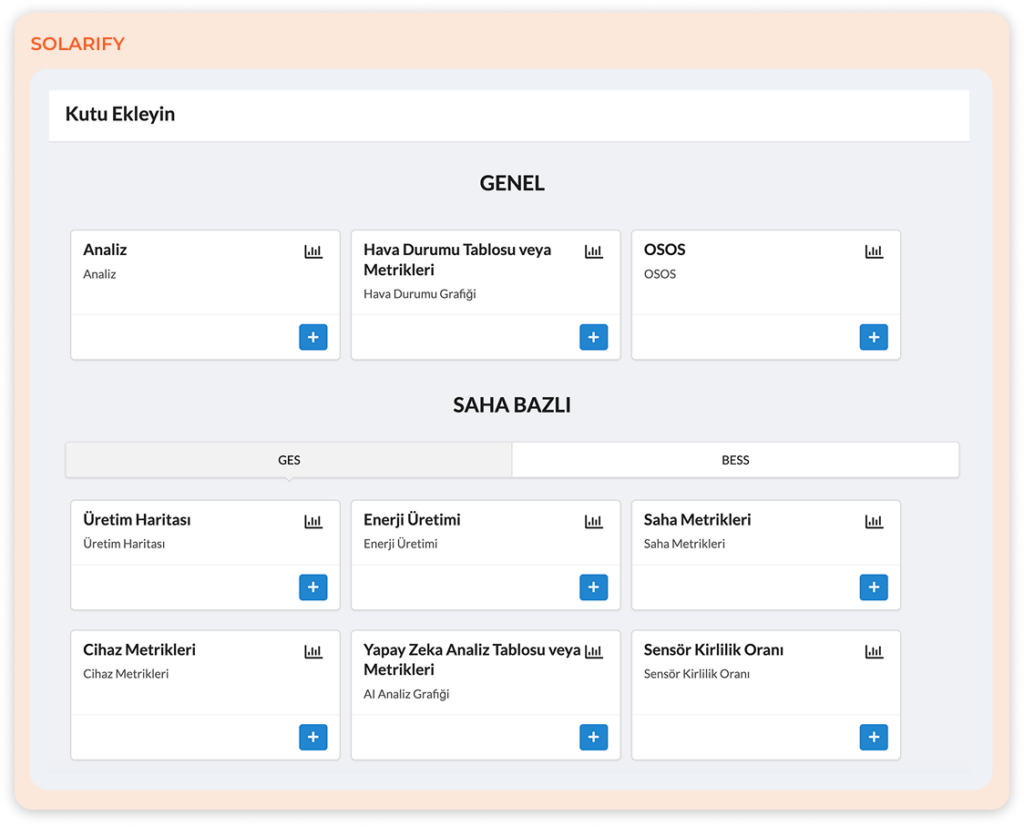
Task: Click the chart icon on Hava Durumu Tablosu card
Action: point(593,251)
